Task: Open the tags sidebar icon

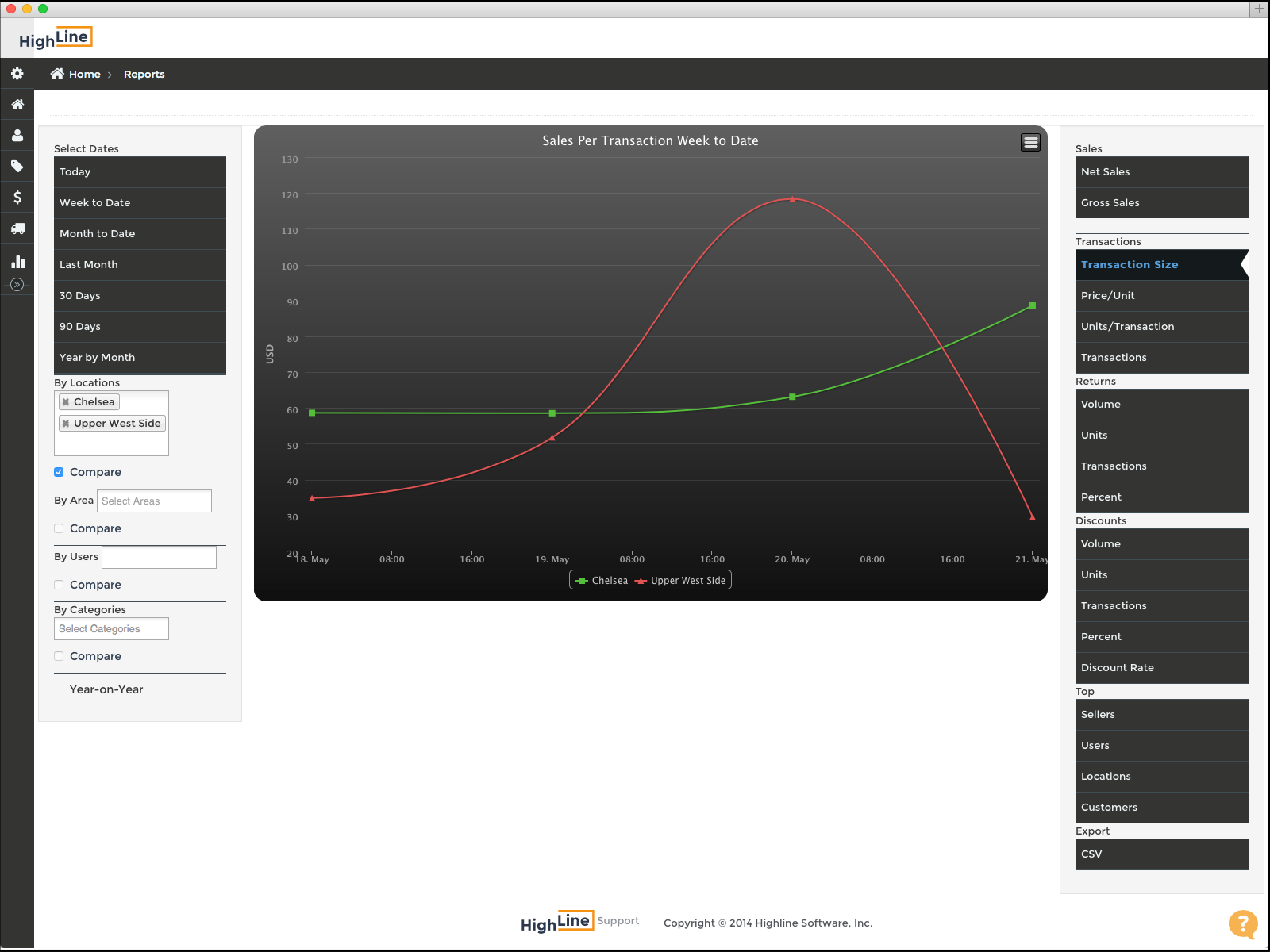Action: click(x=17, y=167)
